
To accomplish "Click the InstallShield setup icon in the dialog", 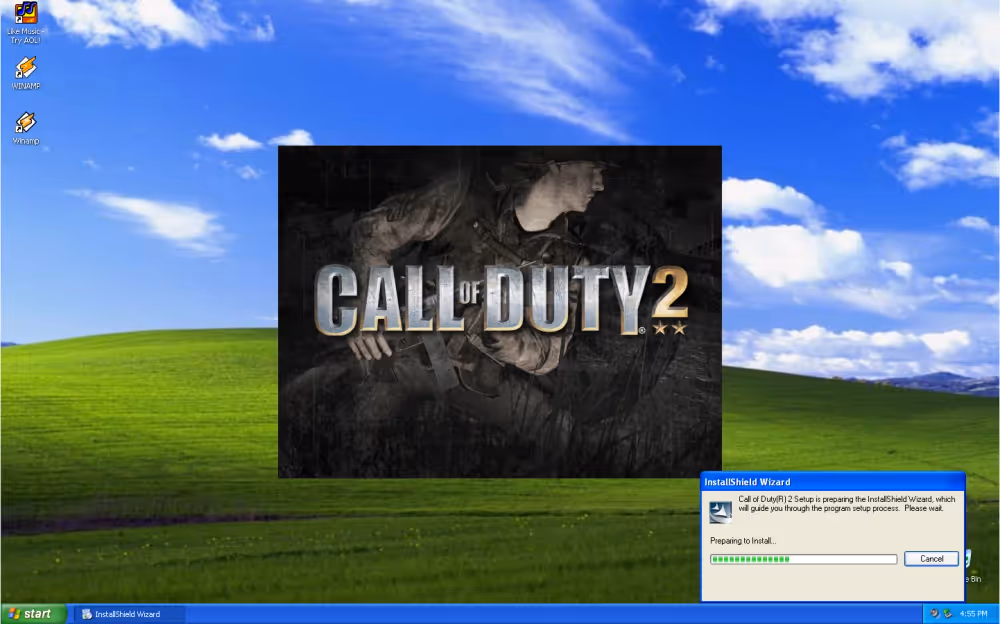I will (721, 511).
